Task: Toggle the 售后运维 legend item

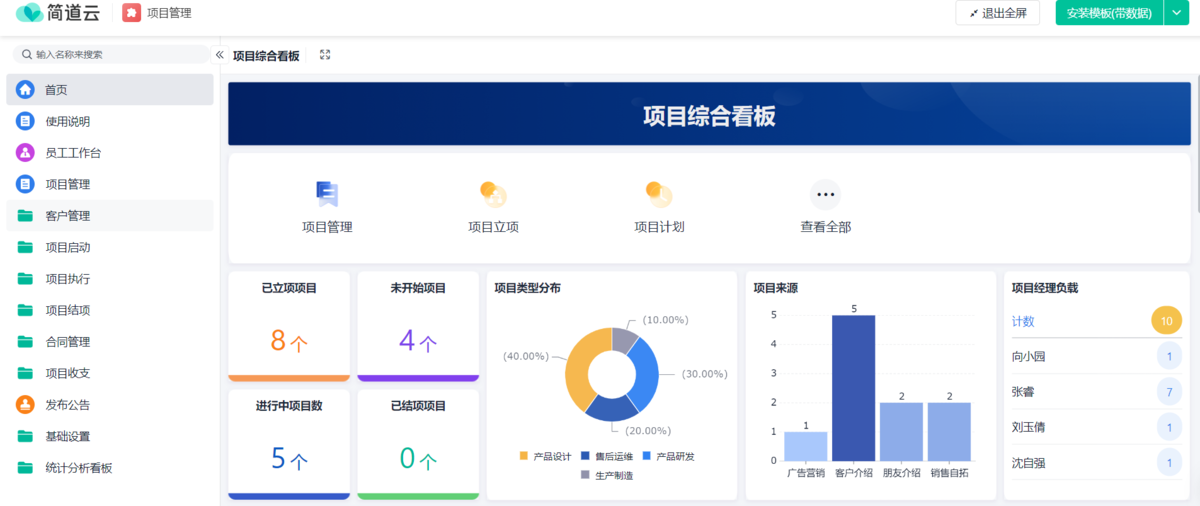Action: point(606,456)
